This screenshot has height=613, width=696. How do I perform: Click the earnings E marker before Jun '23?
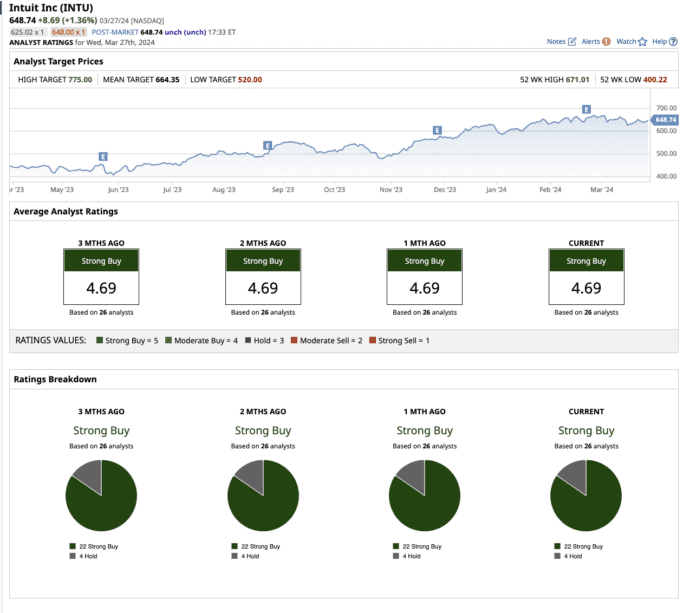click(103, 156)
